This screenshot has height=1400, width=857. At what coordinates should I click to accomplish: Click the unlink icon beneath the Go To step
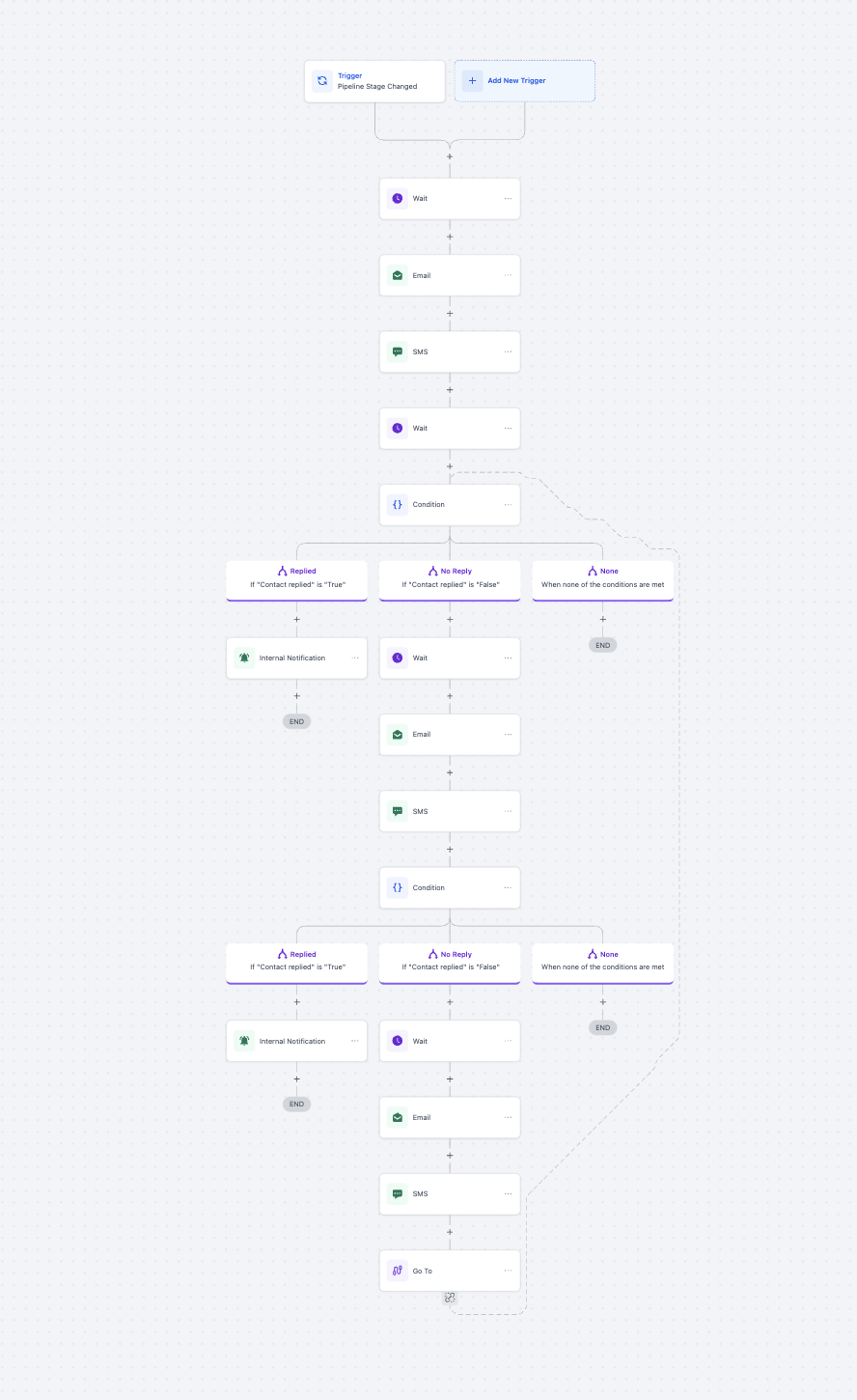(x=450, y=1298)
